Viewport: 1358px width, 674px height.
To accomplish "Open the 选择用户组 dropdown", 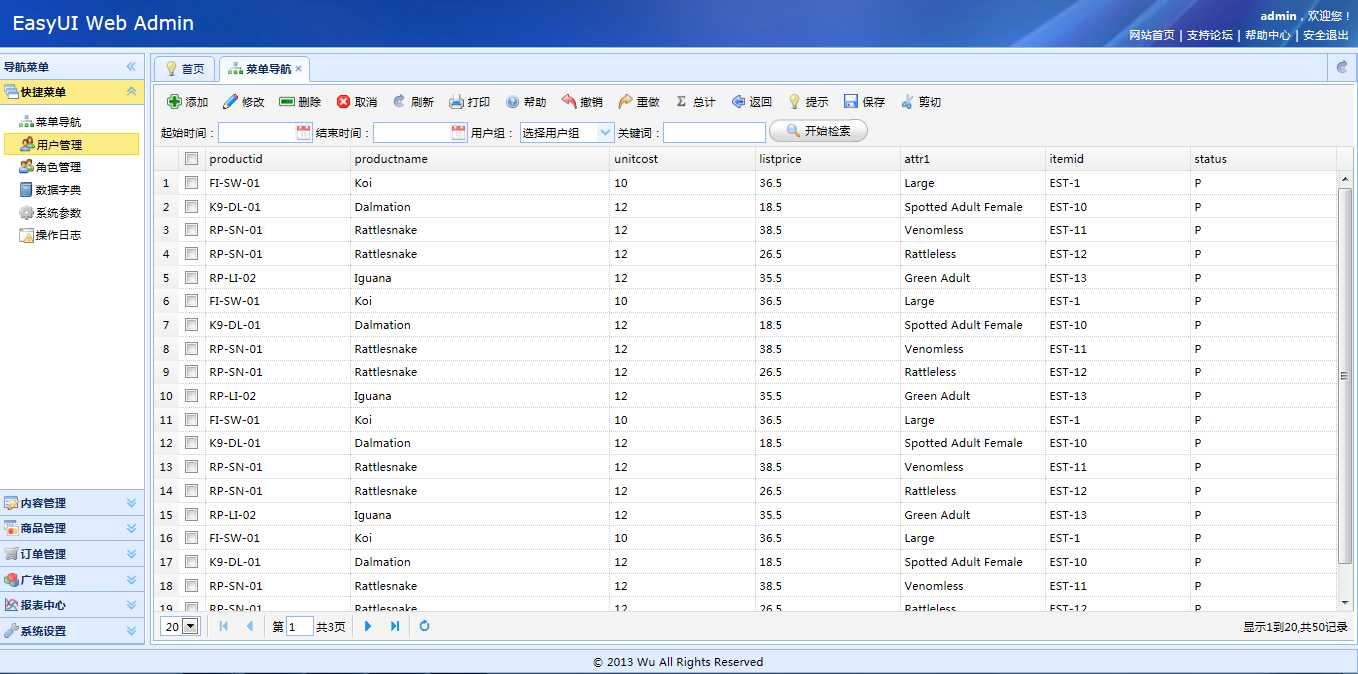I will [605, 132].
